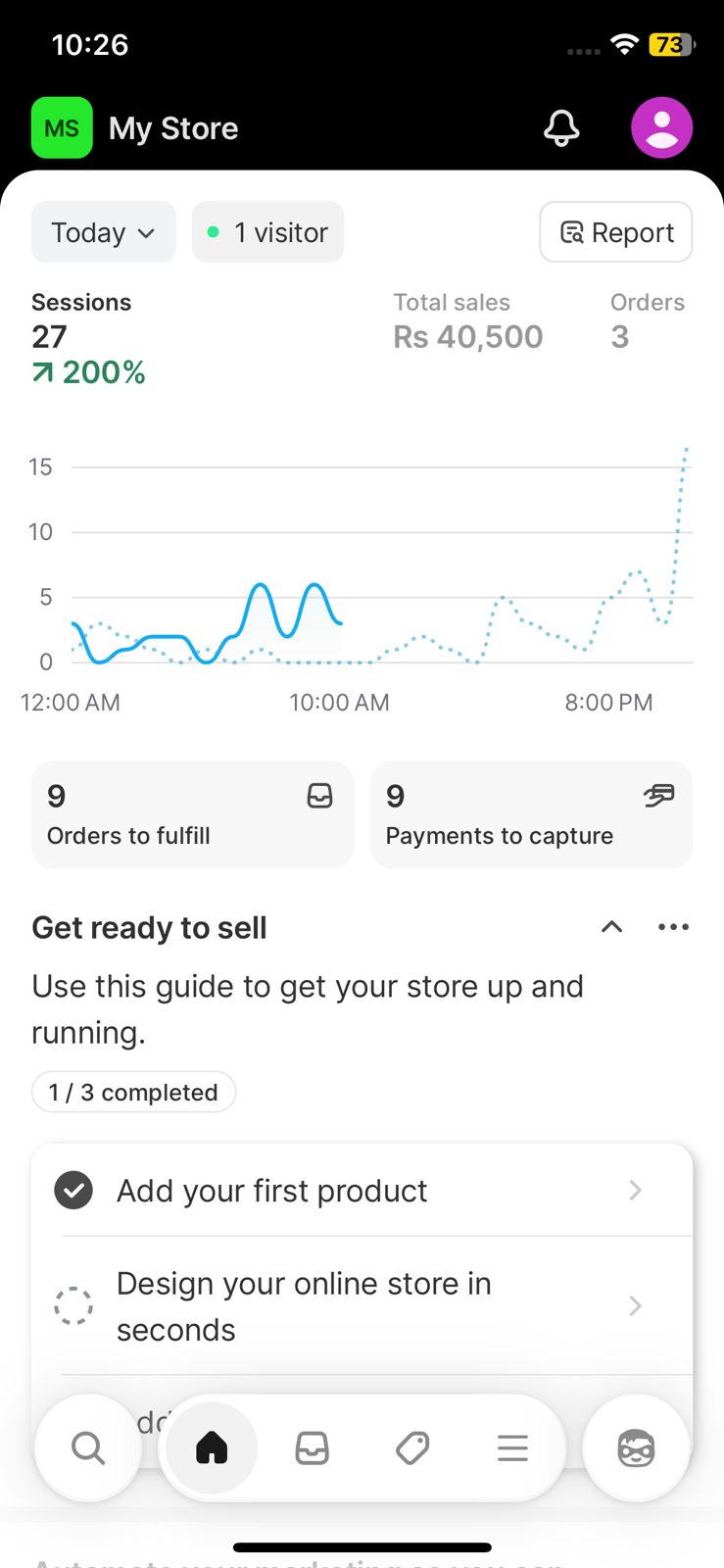Collapse the Get ready to sell section

(x=611, y=927)
